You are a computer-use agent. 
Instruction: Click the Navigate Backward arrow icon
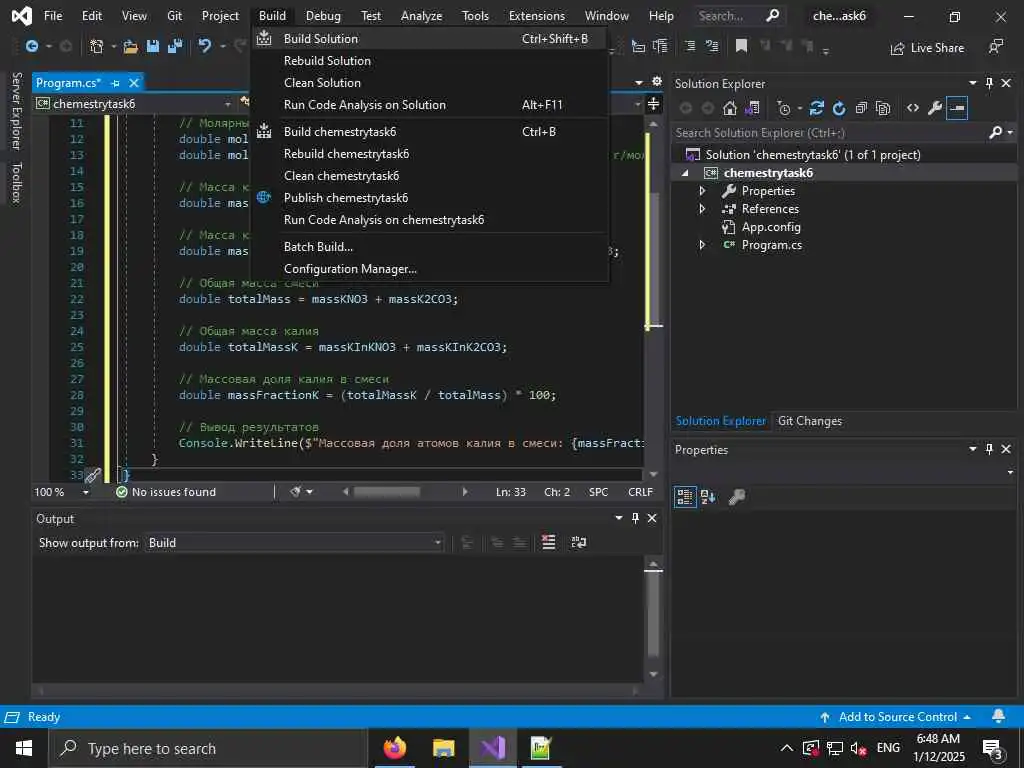pyautogui.click(x=31, y=46)
